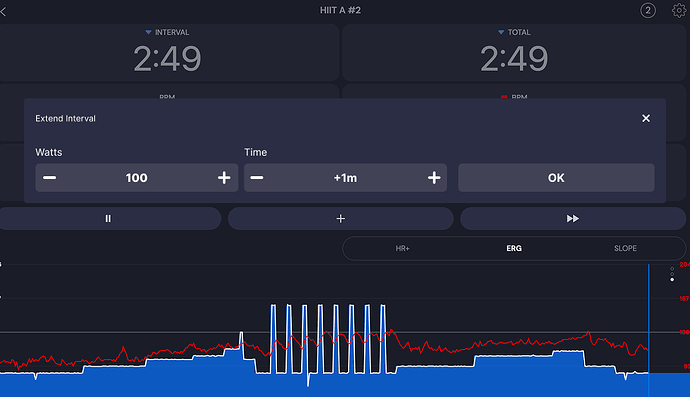Click the HIIT A #2 workout title
This screenshot has height=397, width=690.
tap(340, 10)
